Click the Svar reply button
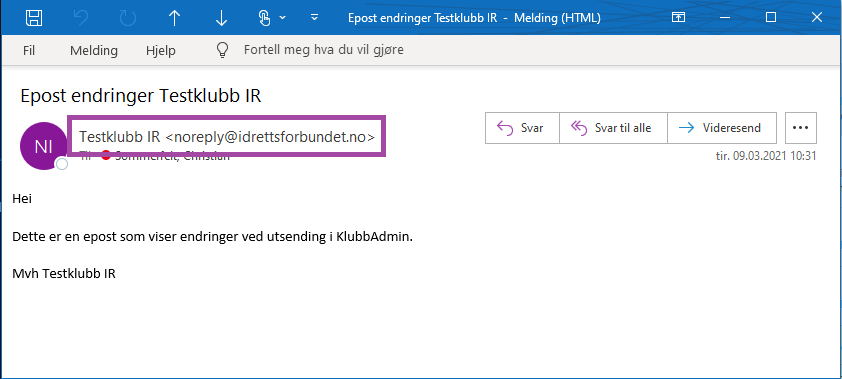The height and width of the screenshot is (379, 842). pos(522,128)
